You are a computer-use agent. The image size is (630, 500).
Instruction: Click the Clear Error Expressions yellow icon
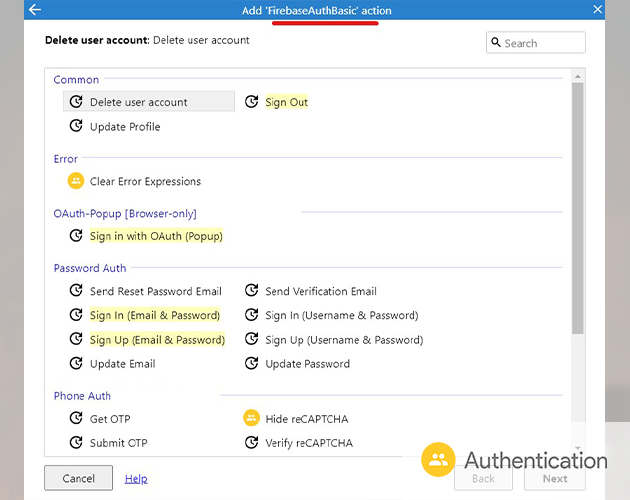(x=76, y=181)
